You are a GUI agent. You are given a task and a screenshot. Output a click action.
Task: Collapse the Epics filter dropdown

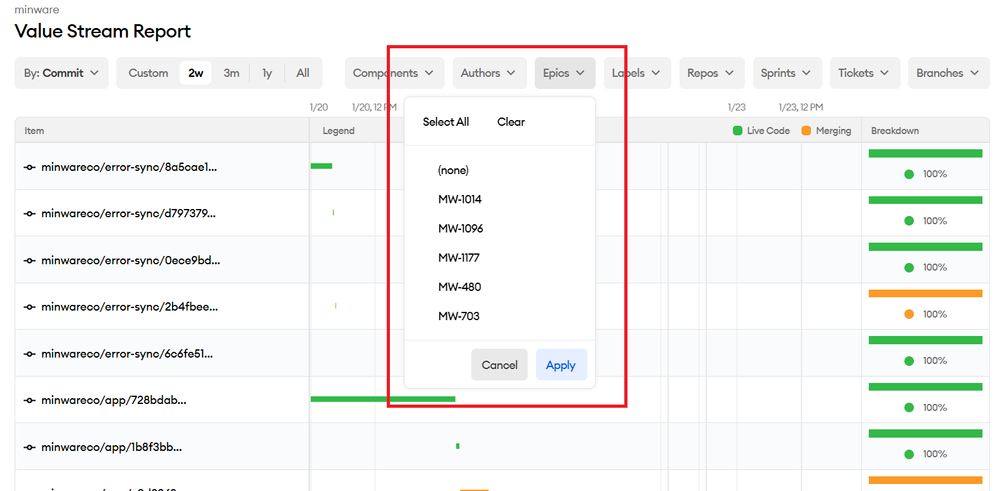coord(564,73)
